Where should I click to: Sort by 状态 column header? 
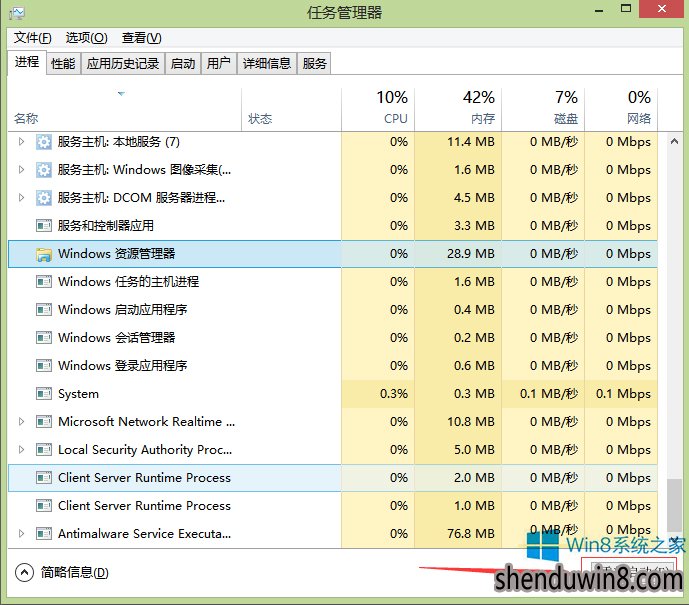click(291, 110)
